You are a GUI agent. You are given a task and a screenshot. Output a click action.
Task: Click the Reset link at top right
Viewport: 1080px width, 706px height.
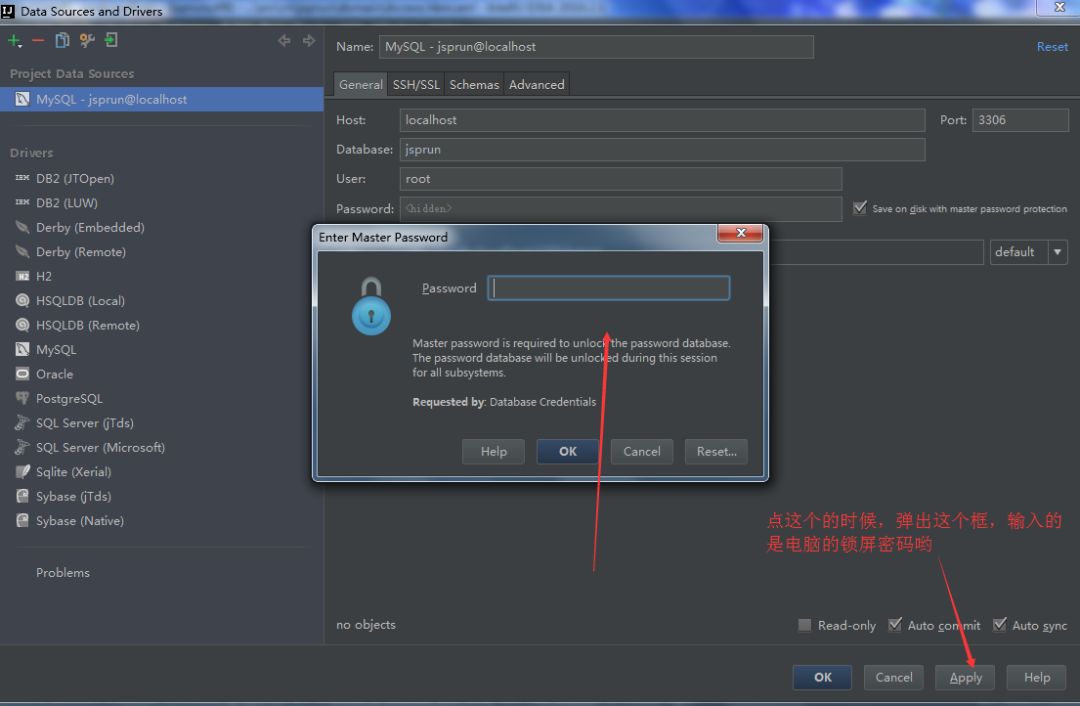pos(1052,47)
